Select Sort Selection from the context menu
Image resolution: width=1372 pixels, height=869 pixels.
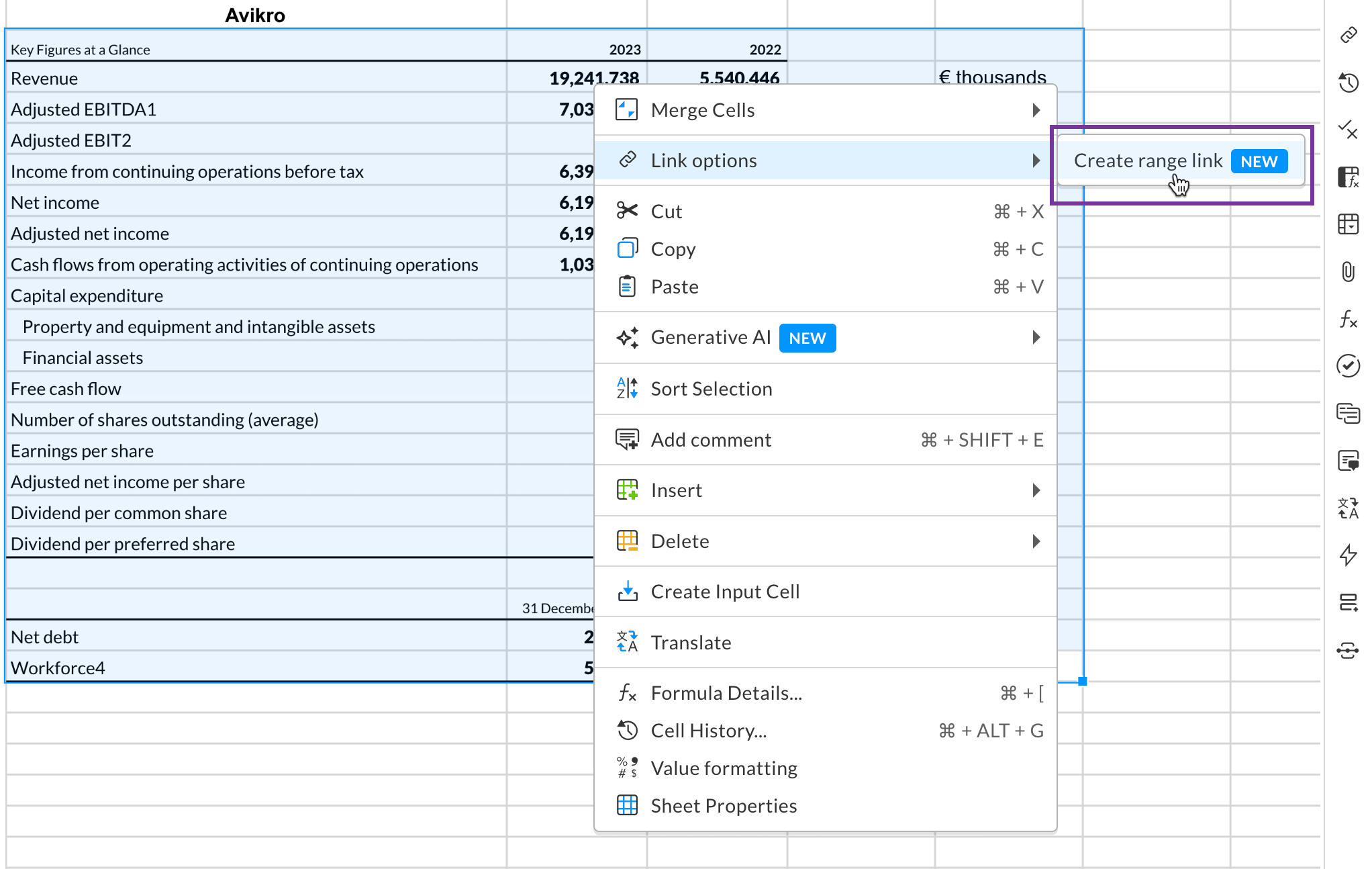(x=712, y=388)
